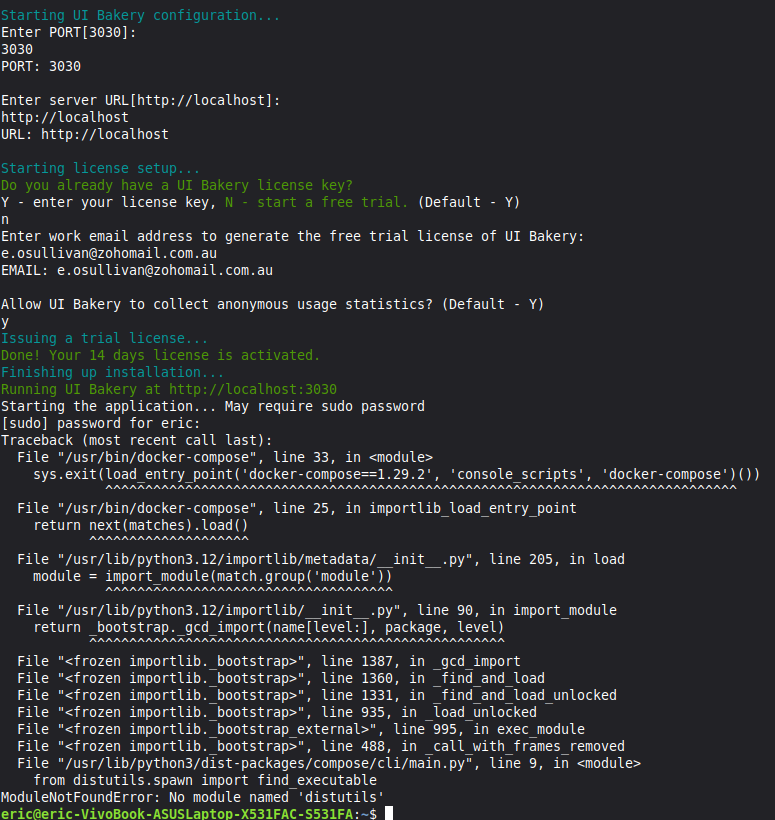Click the "URL: http://localhost" output line

pos(85,134)
